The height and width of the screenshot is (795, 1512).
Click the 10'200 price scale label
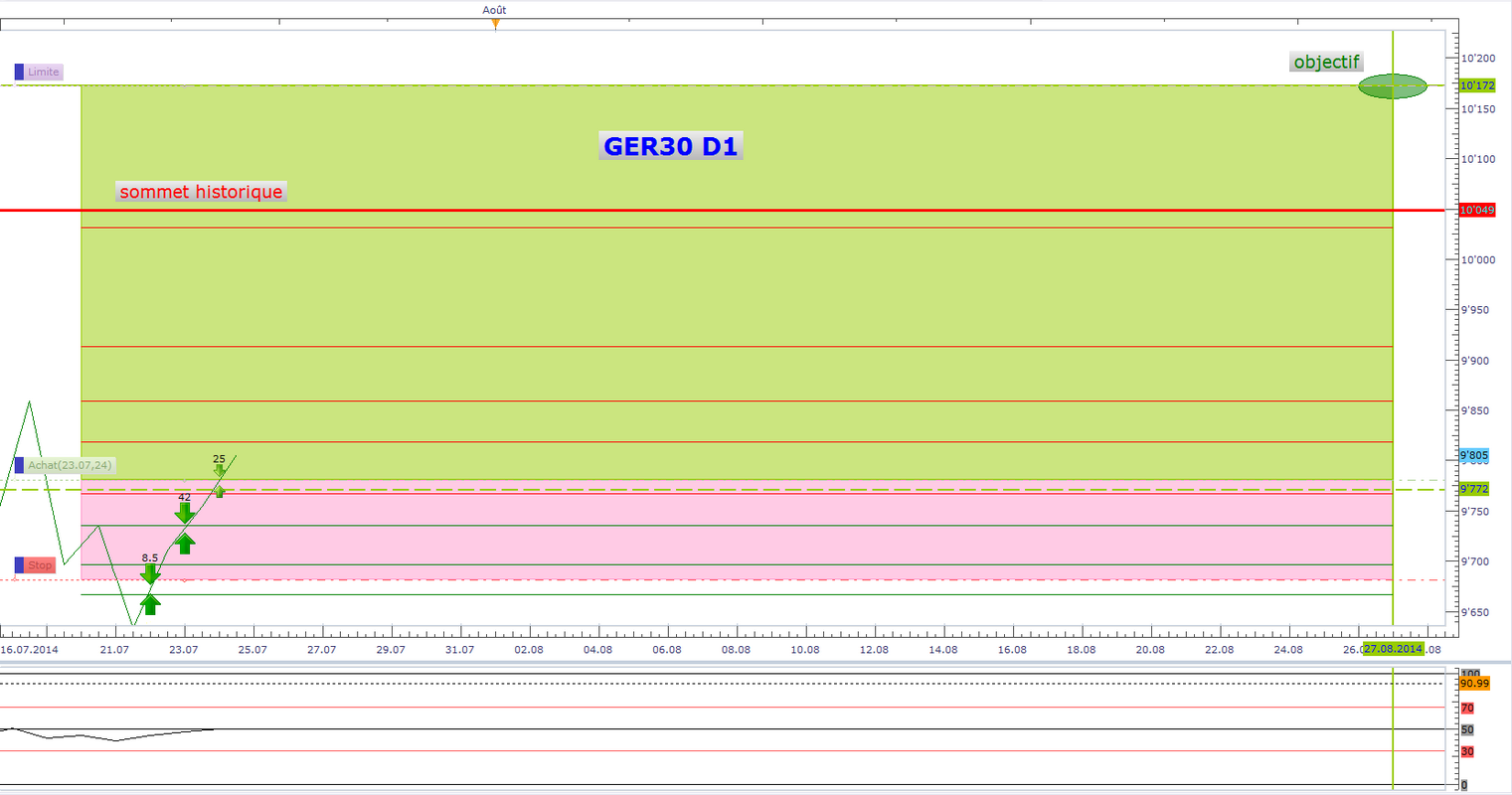pos(1478,59)
